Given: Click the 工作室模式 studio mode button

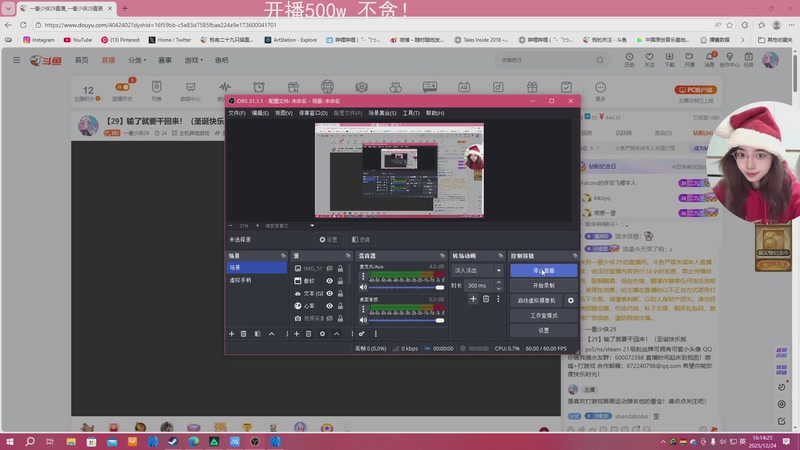Looking at the screenshot, I should click(543, 315).
